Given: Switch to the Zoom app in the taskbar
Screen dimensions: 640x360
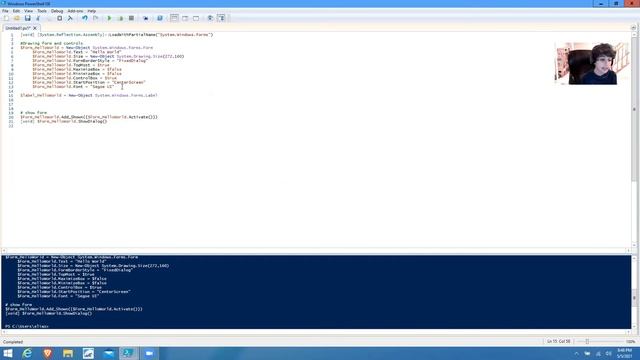Looking at the screenshot, I should [x=149, y=353].
